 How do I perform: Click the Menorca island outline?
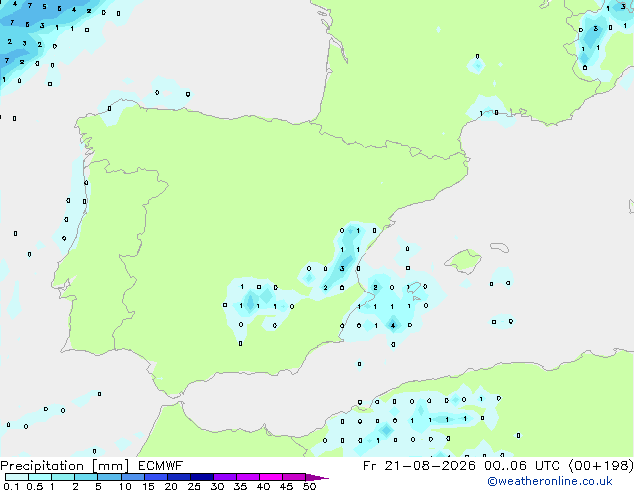[x=499, y=247]
